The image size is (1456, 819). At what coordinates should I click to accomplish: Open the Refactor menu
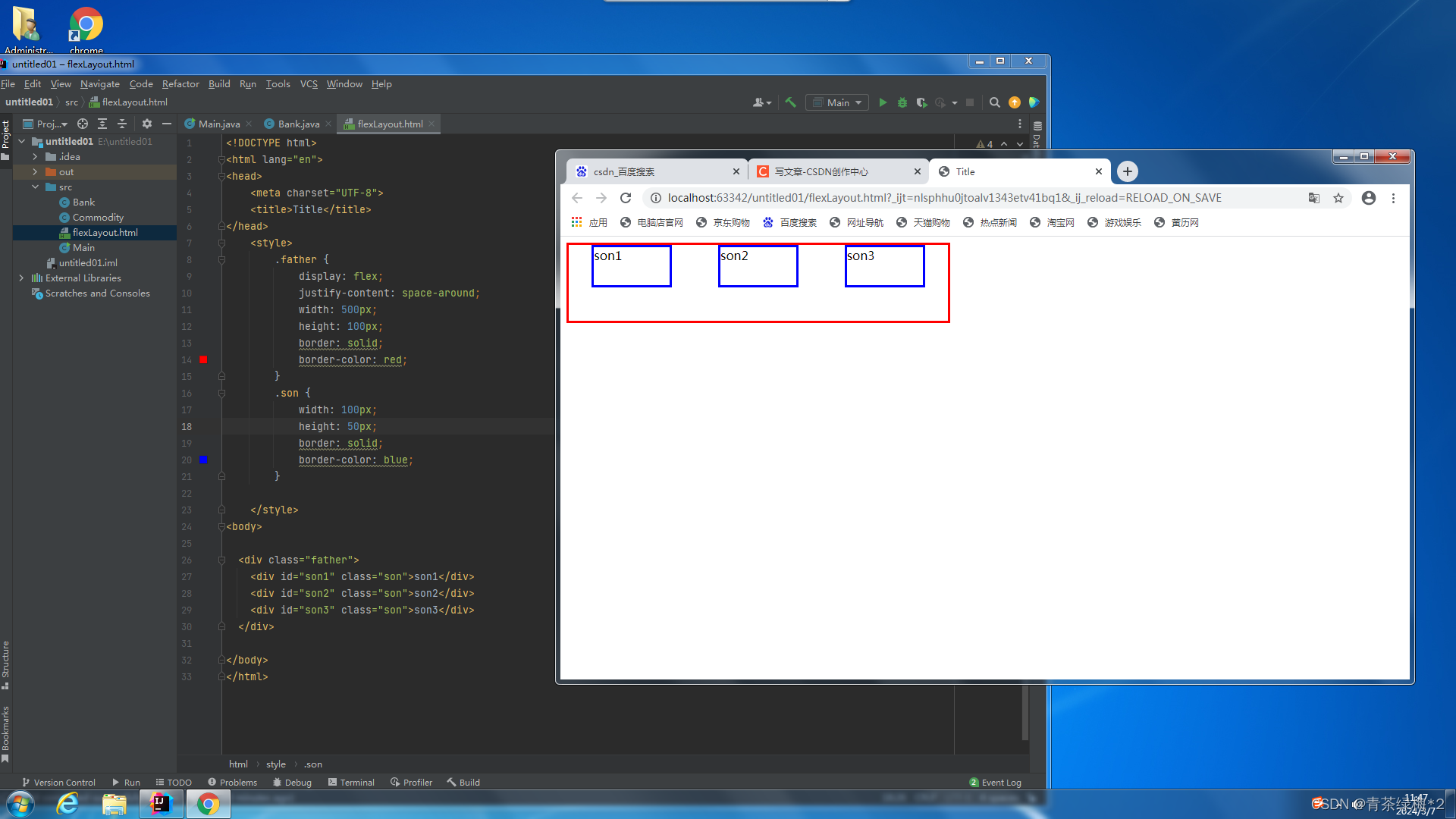tap(180, 84)
